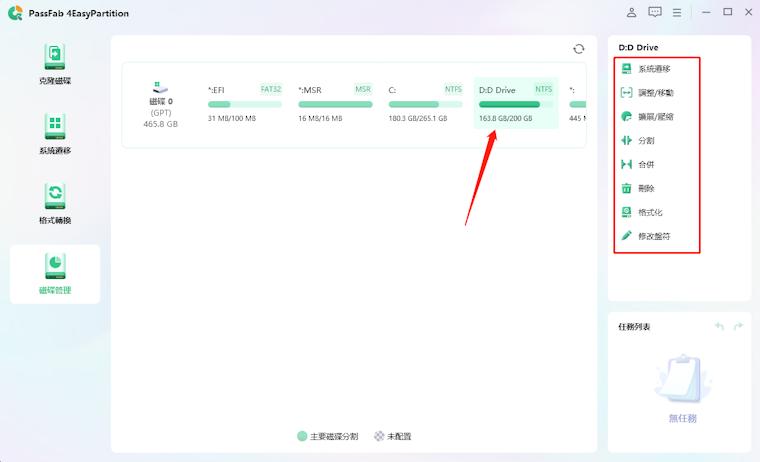Click the C: partition usage bar

tap(425, 104)
